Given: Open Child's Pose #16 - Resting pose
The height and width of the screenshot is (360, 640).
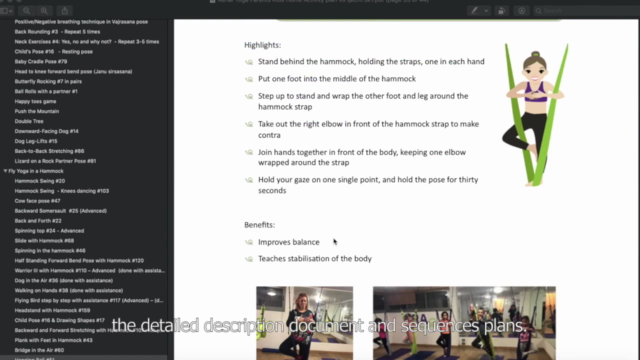Looking at the screenshot, I should 53,52.
